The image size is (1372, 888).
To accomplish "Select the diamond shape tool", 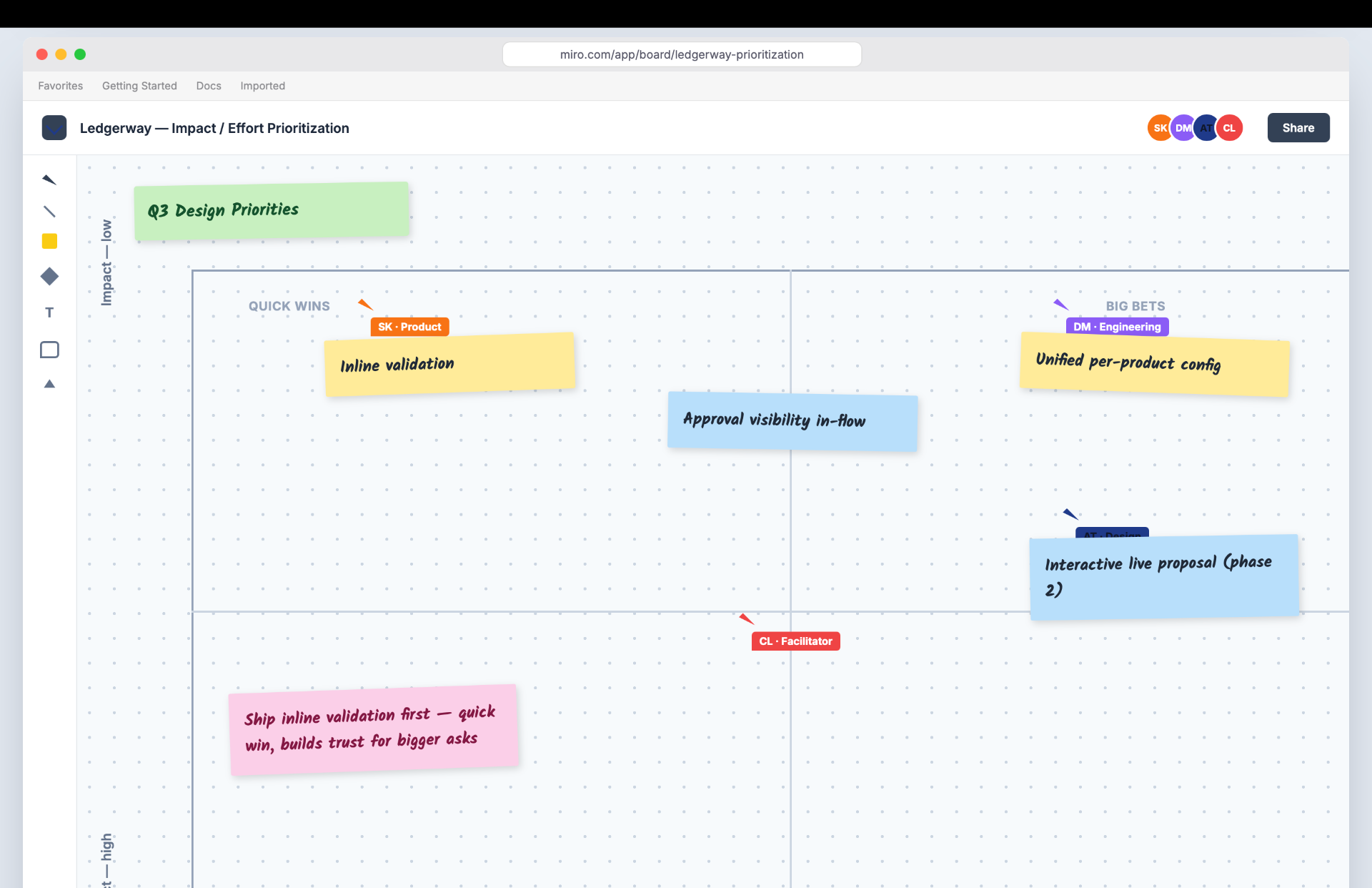I will (x=49, y=276).
